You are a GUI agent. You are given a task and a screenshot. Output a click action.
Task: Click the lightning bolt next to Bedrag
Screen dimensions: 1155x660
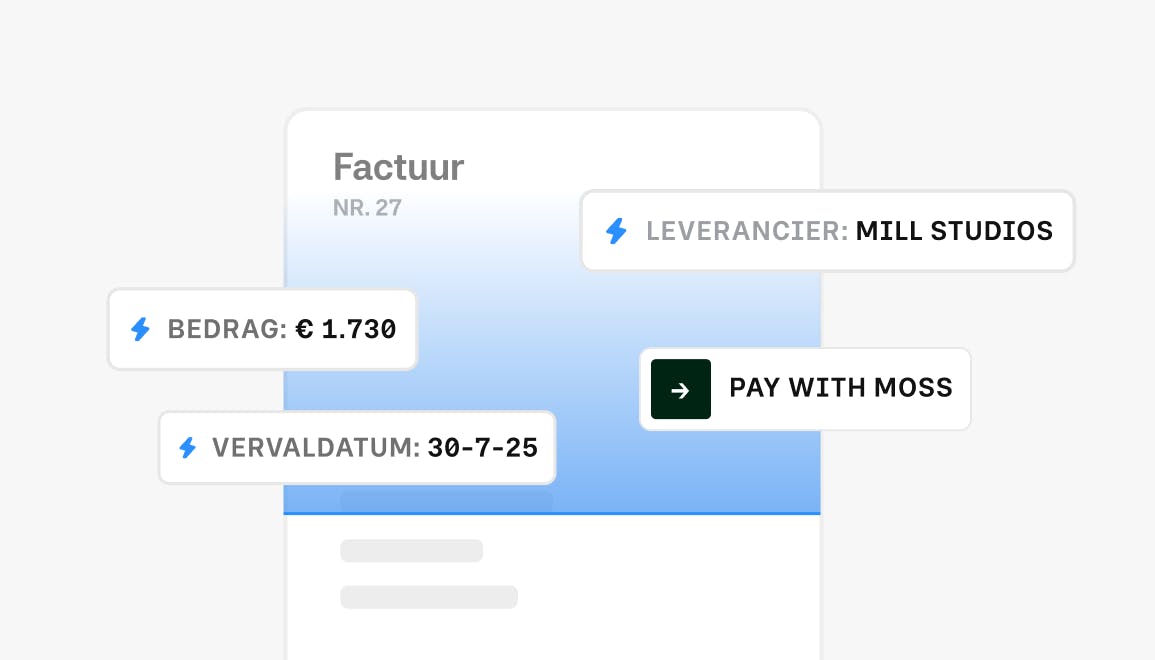(141, 329)
